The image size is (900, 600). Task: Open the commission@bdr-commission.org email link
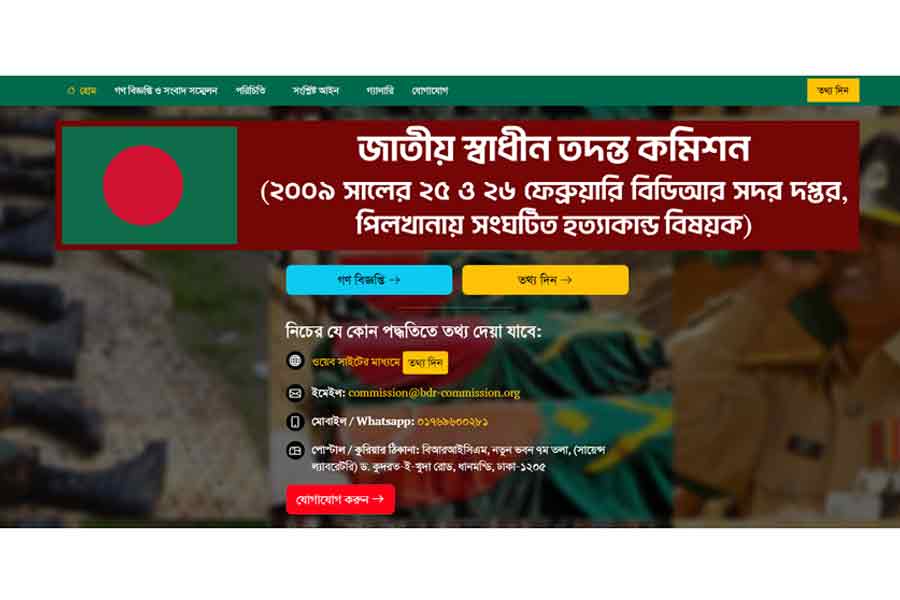(434, 393)
